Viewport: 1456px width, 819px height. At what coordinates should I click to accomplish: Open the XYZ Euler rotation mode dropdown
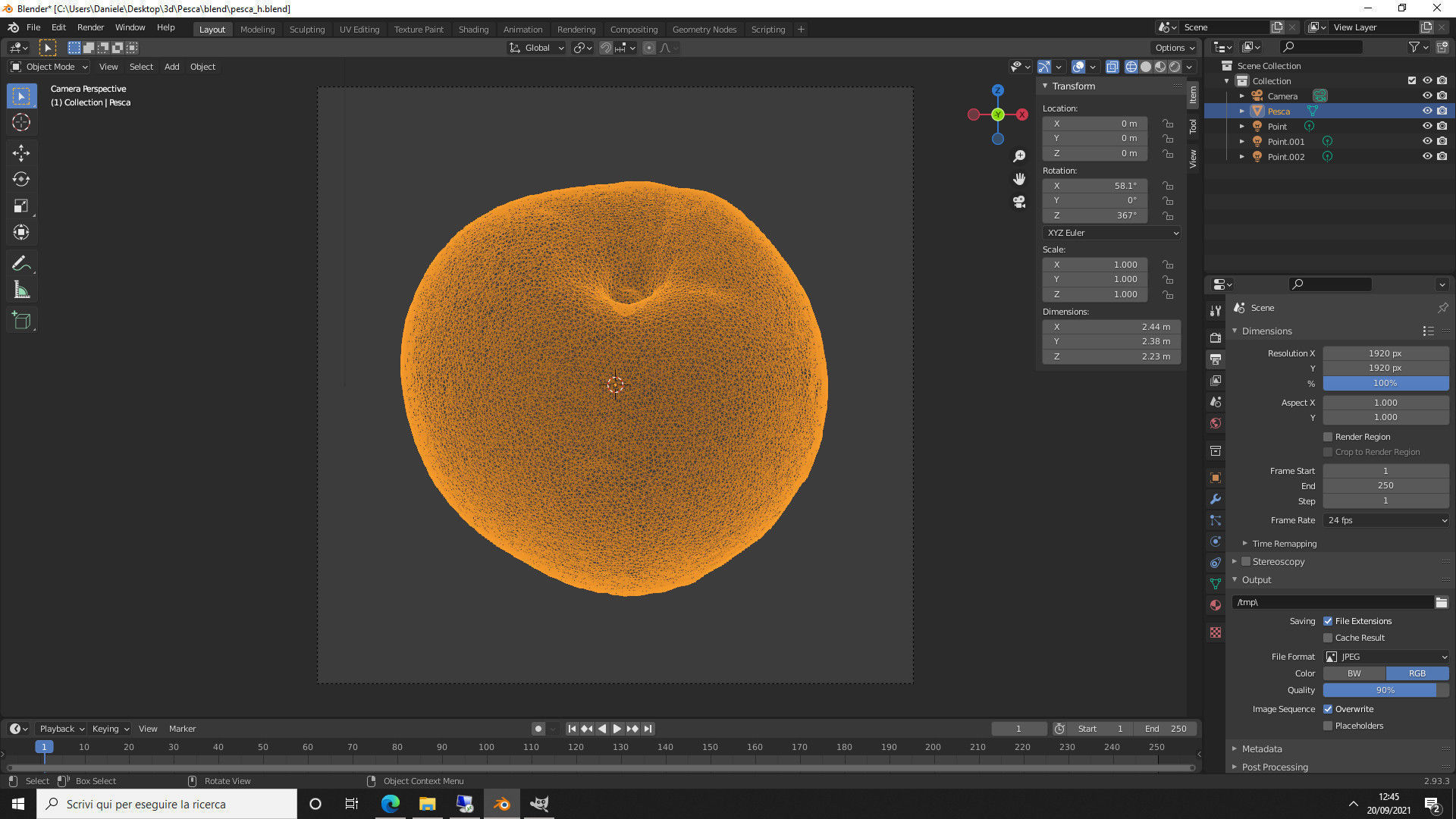point(1112,233)
